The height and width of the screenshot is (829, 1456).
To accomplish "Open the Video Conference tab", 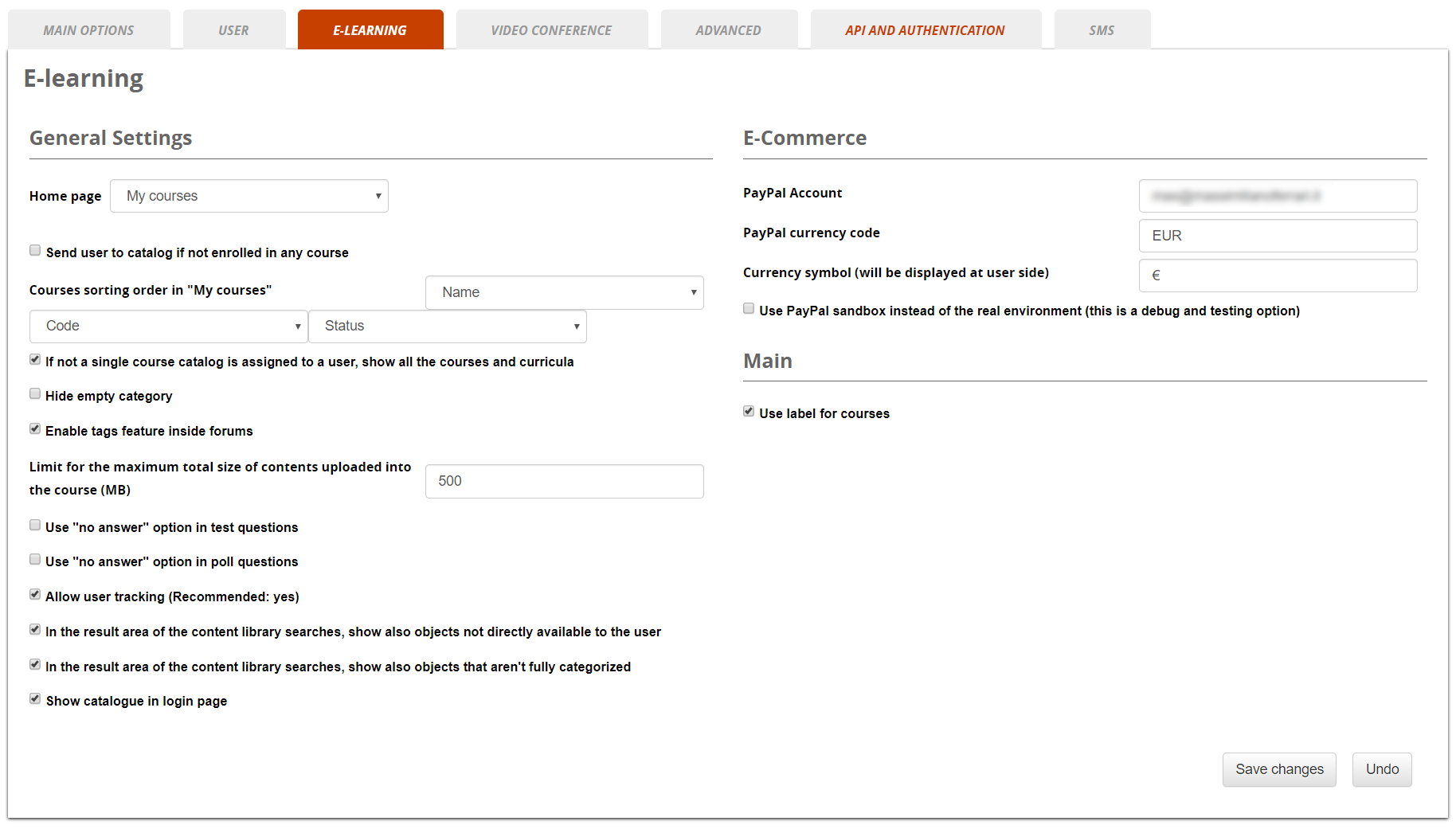I will (x=552, y=29).
